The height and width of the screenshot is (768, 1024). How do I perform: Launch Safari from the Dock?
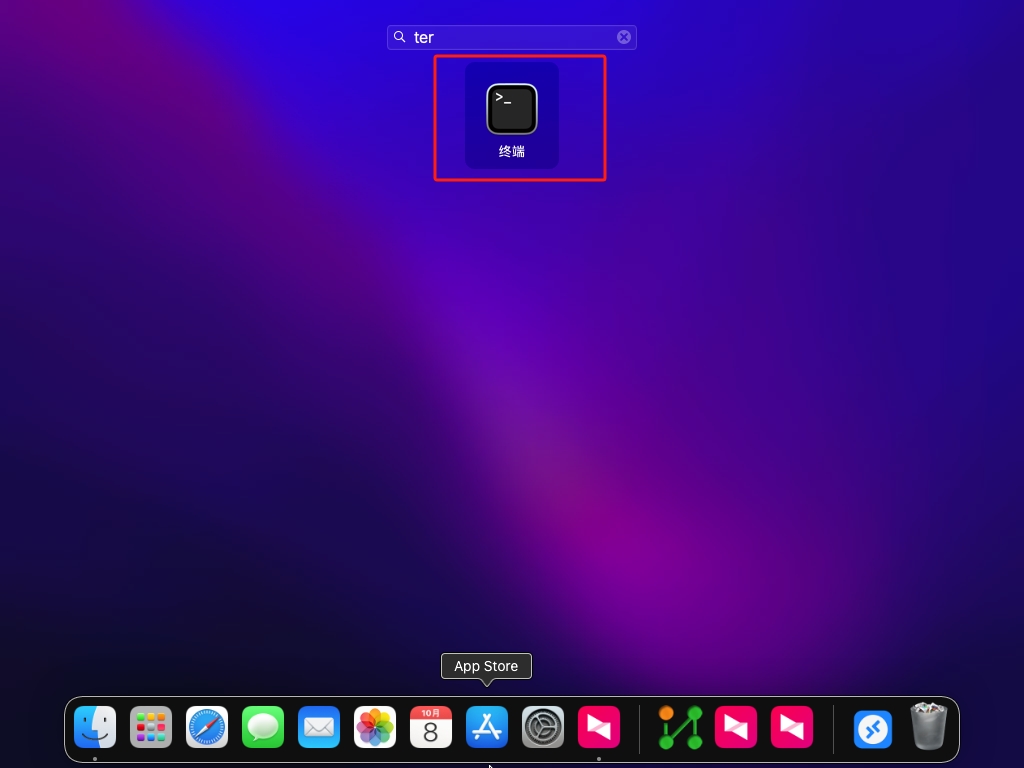click(207, 727)
